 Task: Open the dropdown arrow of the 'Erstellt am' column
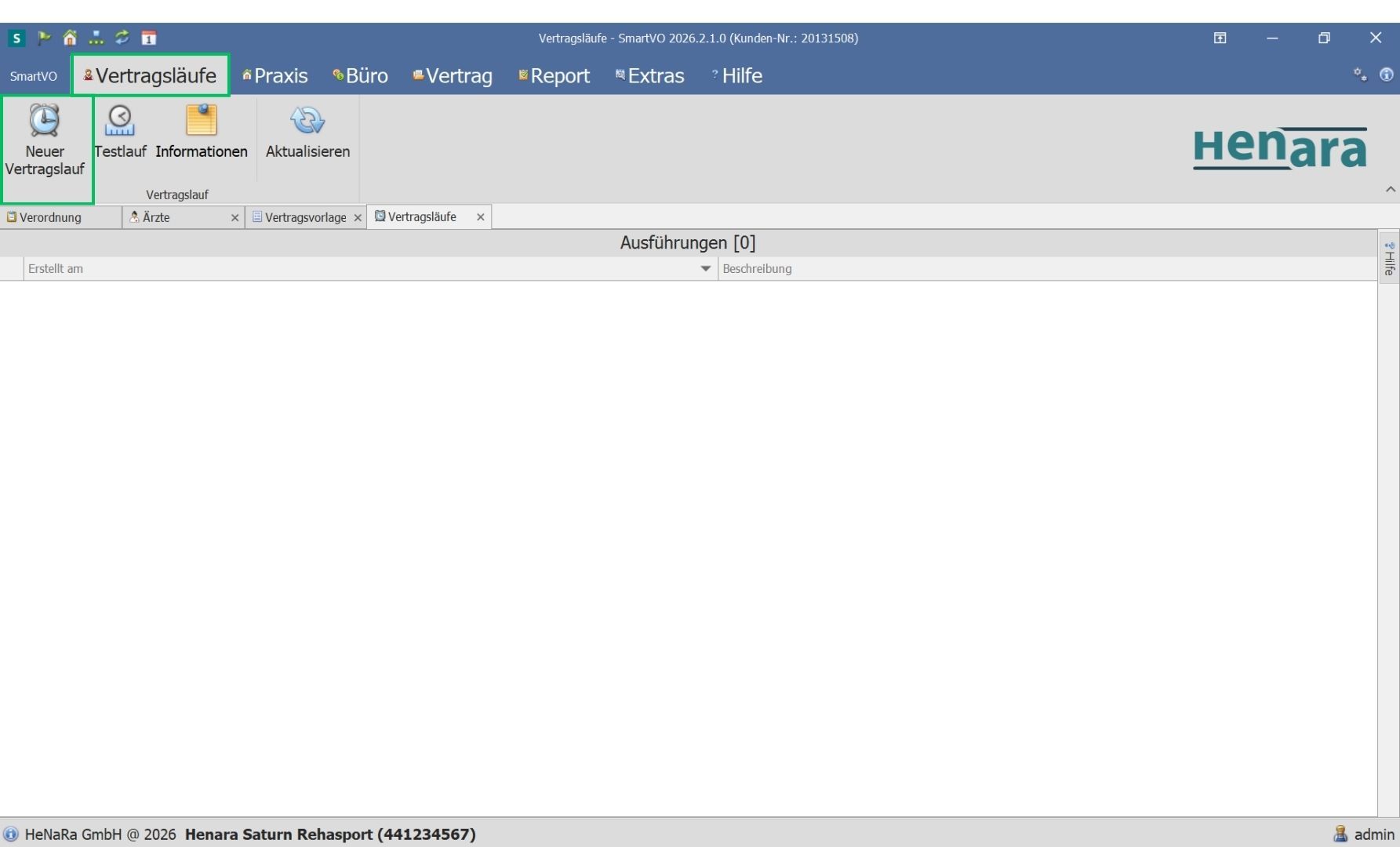pos(705,268)
